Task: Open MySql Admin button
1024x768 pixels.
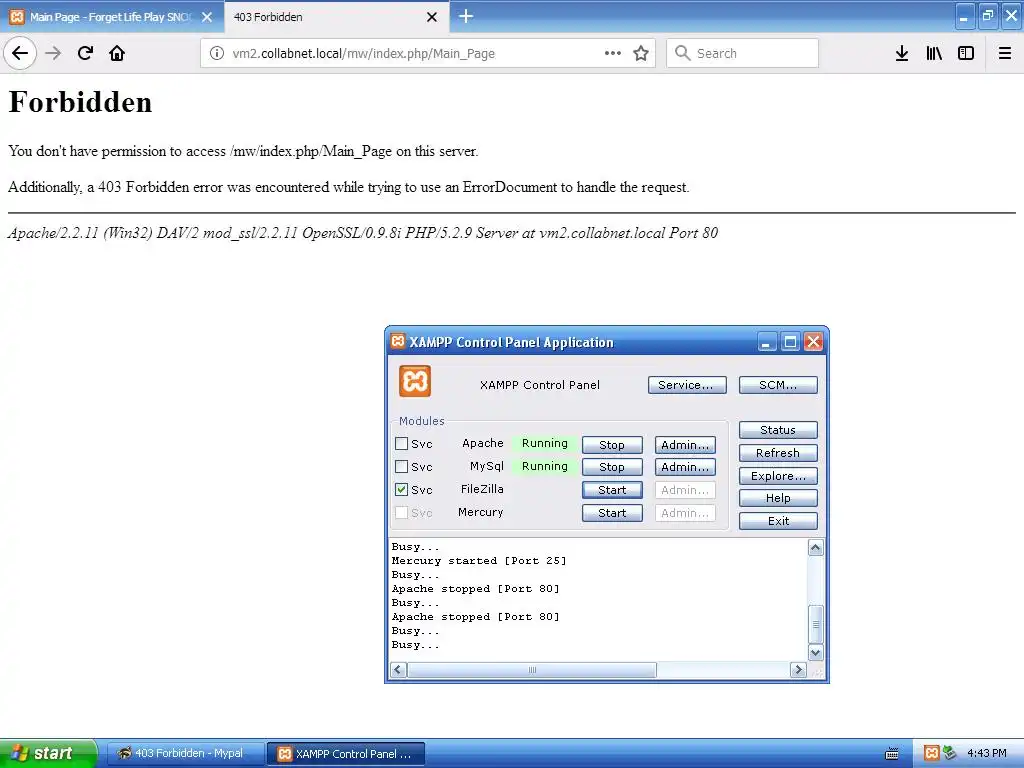Action: coord(685,467)
